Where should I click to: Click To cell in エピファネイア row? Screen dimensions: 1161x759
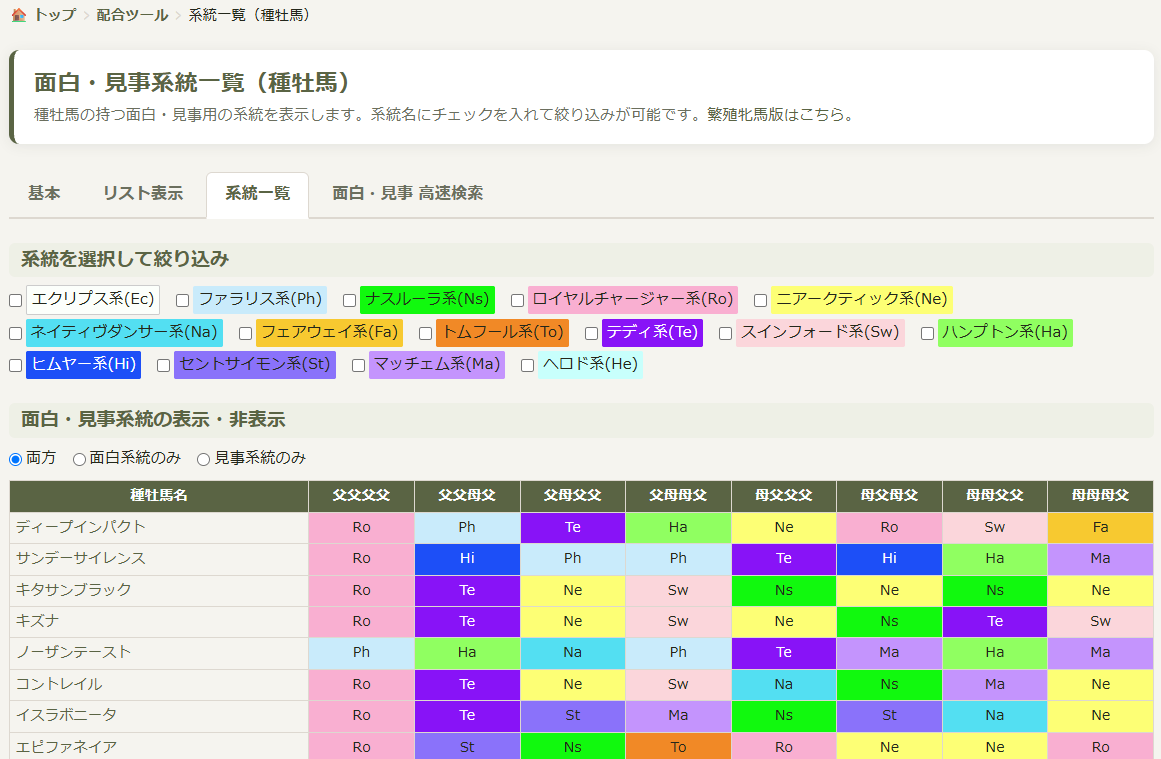click(x=678, y=746)
